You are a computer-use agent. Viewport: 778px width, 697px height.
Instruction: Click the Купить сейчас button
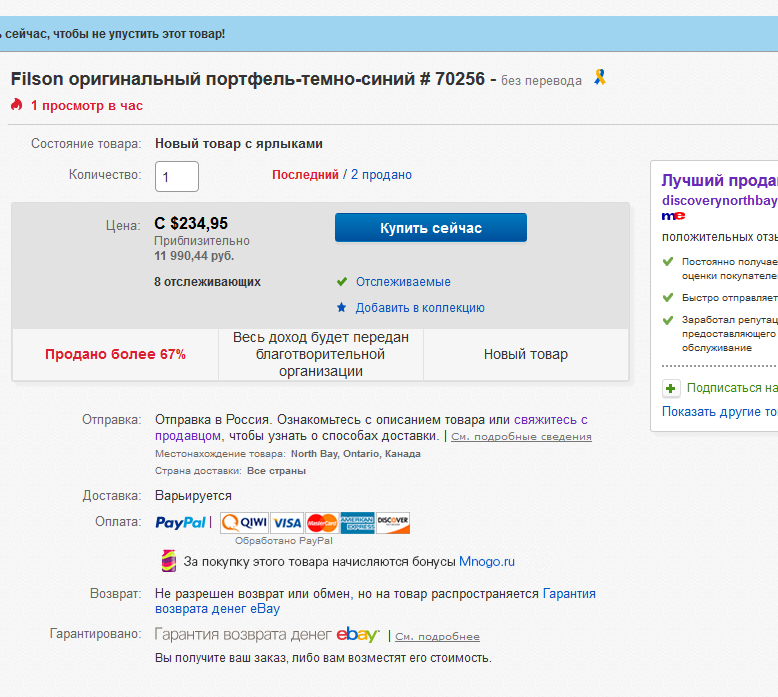(x=431, y=228)
